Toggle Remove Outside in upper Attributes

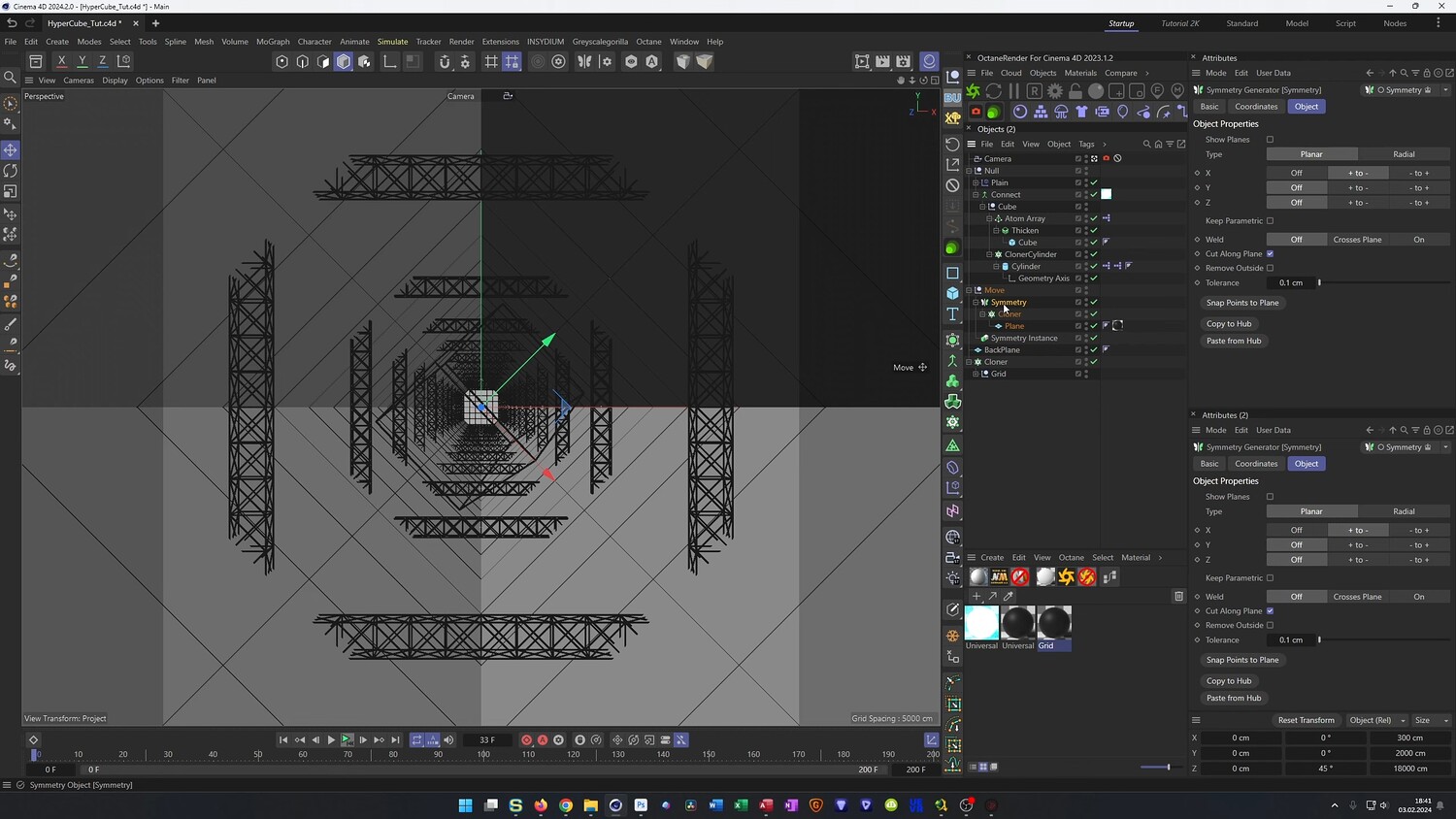pyautogui.click(x=1270, y=268)
